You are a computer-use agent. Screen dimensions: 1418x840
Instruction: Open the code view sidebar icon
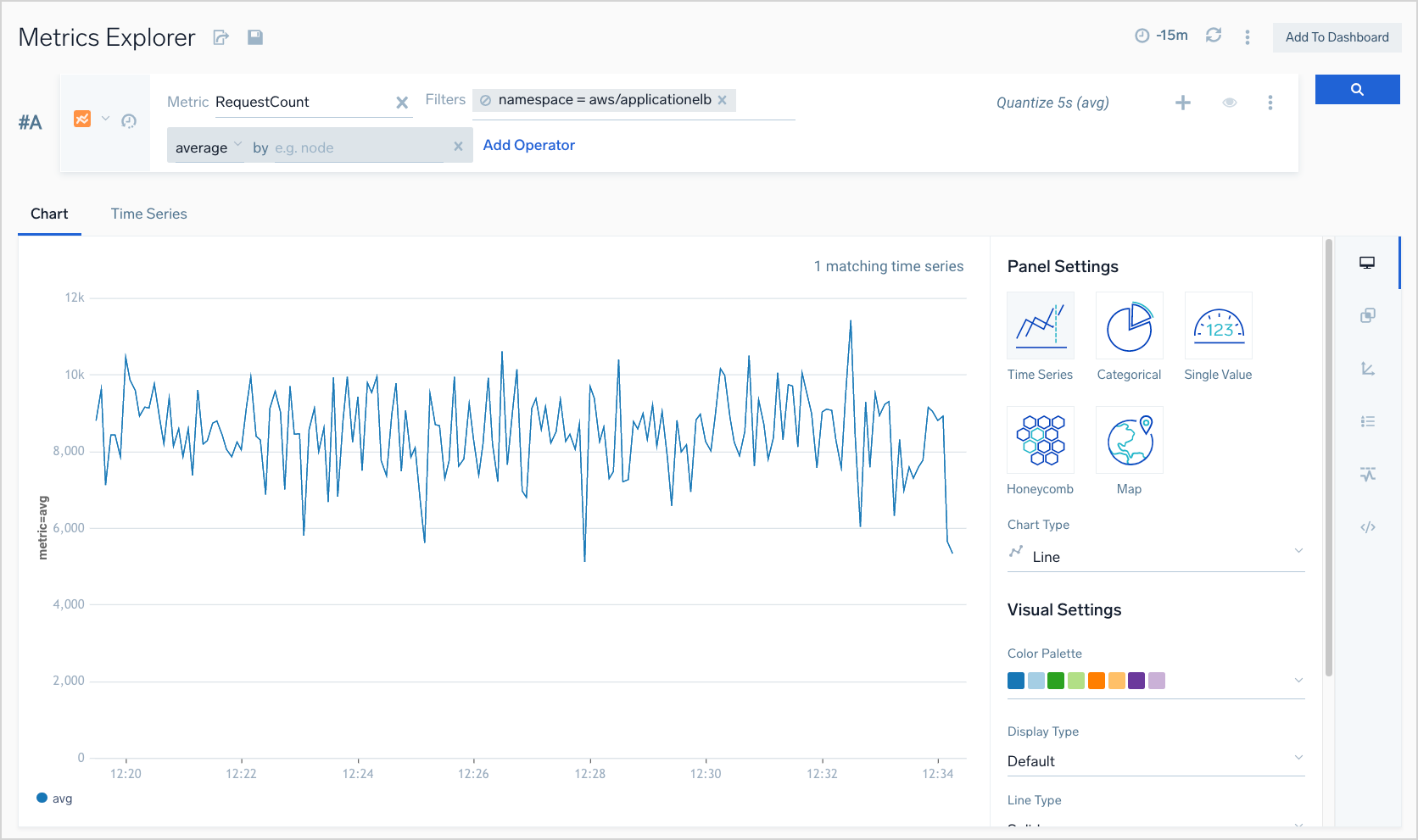click(1367, 527)
